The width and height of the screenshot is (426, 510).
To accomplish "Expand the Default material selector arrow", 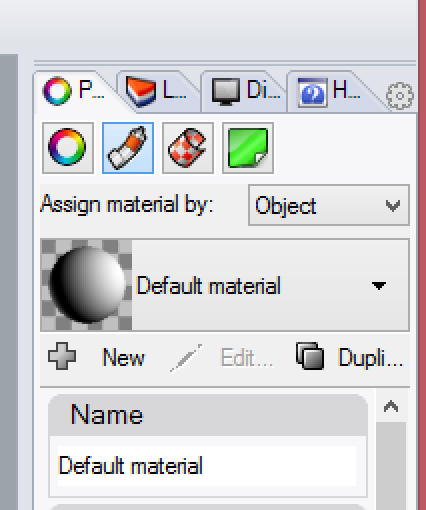I will click(x=379, y=286).
